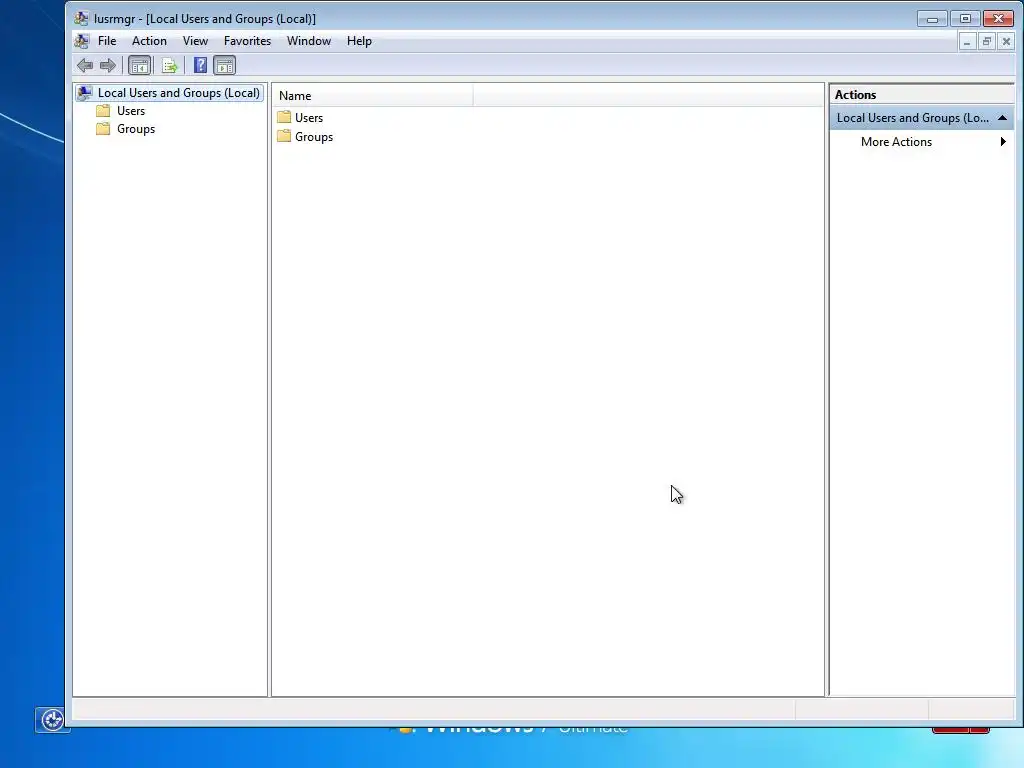Image resolution: width=1024 pixels, height=768 pixels.
Task: Open the Action menu
Action: click(x=150, y=41)
